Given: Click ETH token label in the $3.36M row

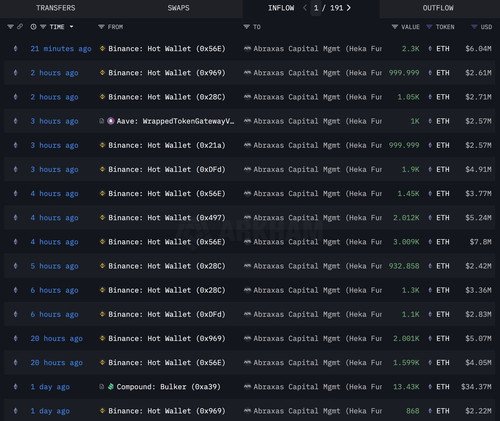Looking at the screenshot, I should pos(443,290).
